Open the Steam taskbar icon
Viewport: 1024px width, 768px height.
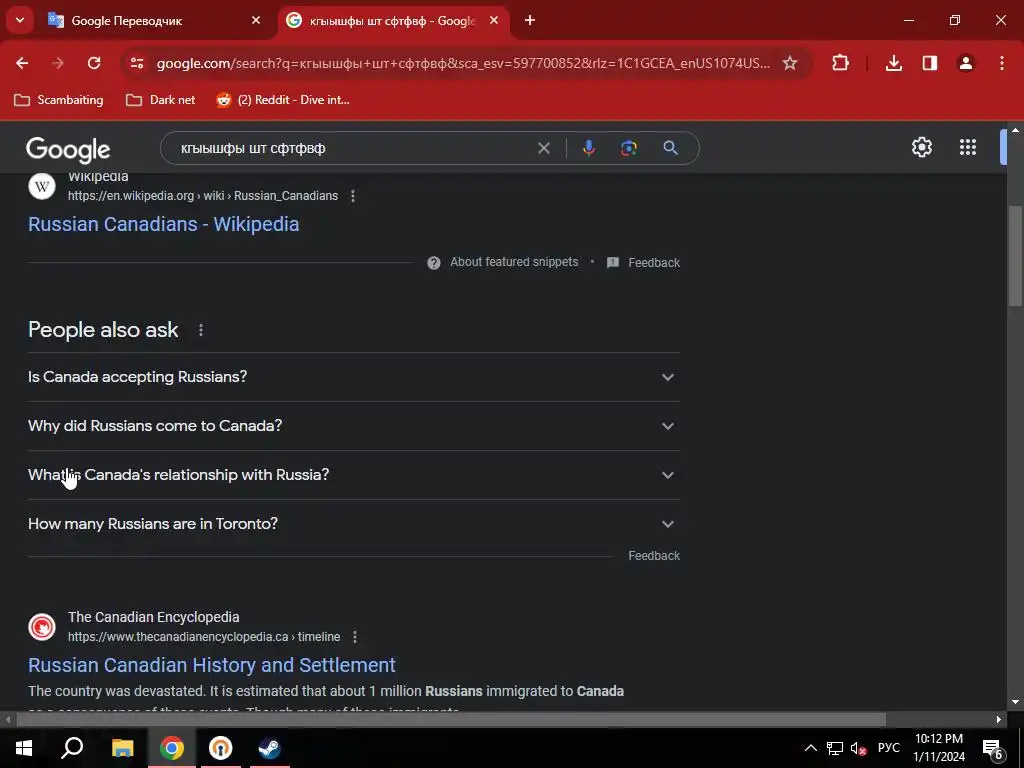(269, 748)
